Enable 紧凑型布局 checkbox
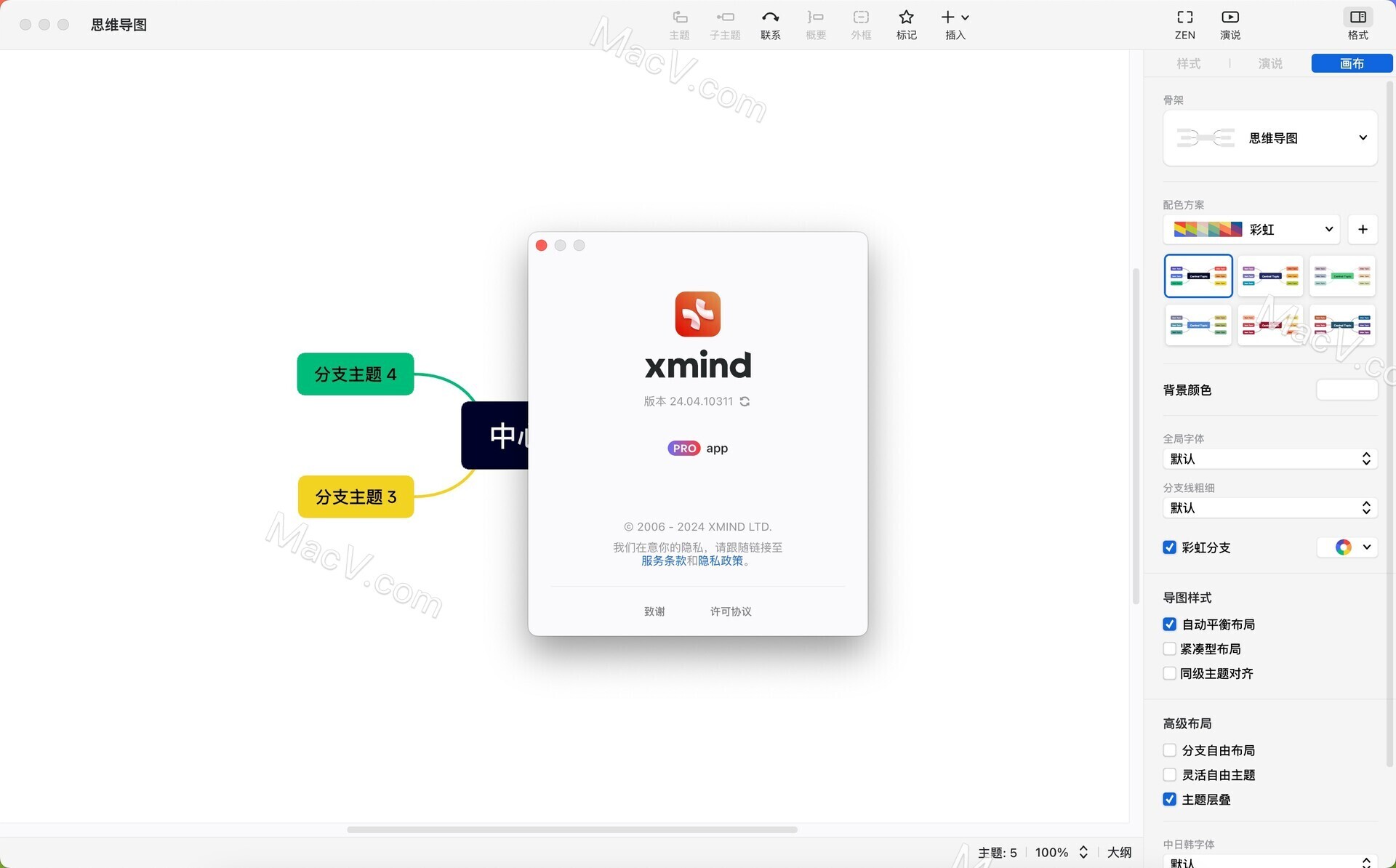Viewport: 1396px width, 868px height. (x=1169, y=649)
